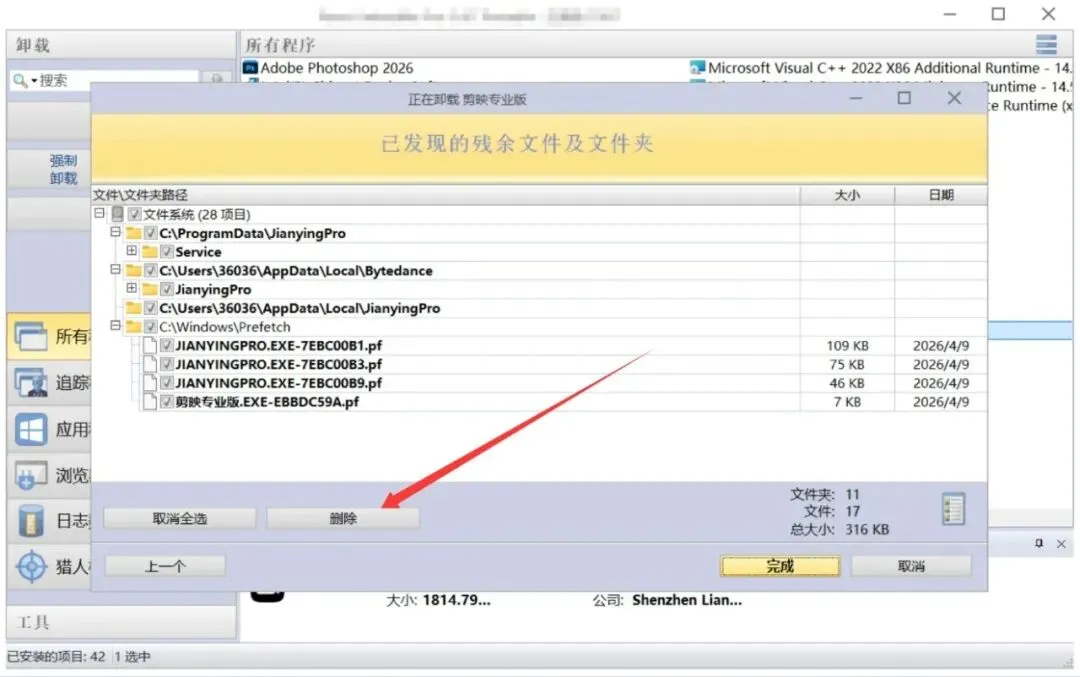Toggle the Service folder checkbox
The image size is (1080, 677).
click(167, 251)
